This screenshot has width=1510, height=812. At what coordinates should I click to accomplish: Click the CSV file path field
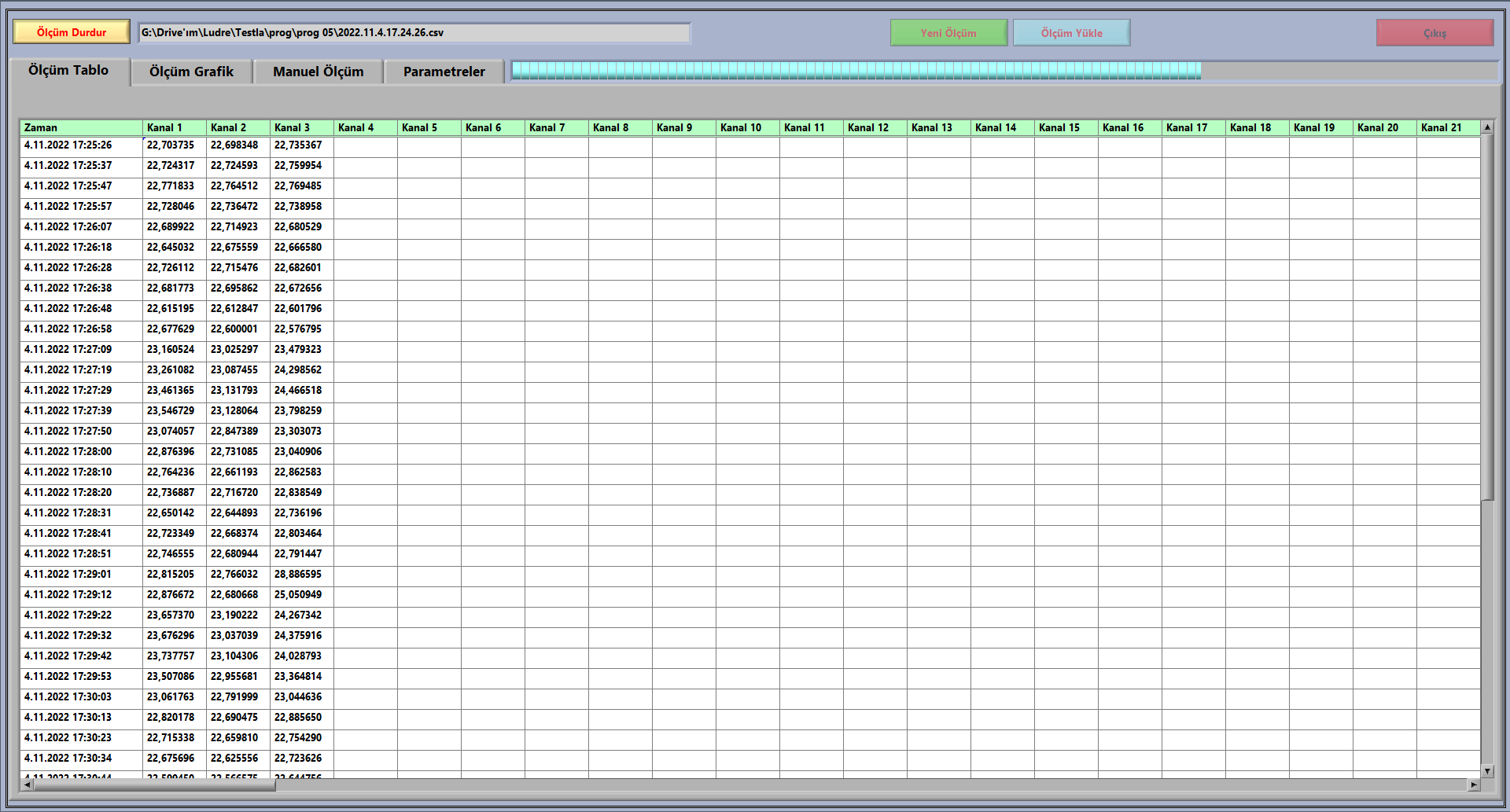[x=414, y=33]
